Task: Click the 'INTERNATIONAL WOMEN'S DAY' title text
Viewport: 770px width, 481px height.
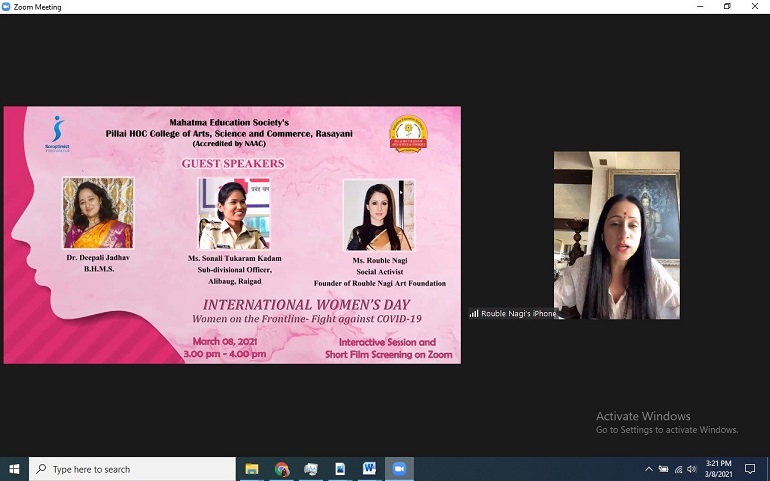Action: 306,305
